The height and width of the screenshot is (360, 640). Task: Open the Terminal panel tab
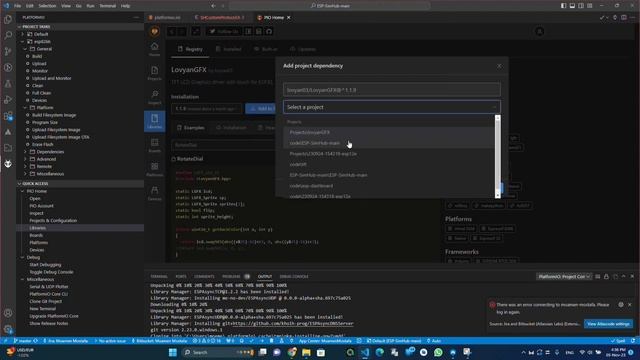[x=159, y=277]
